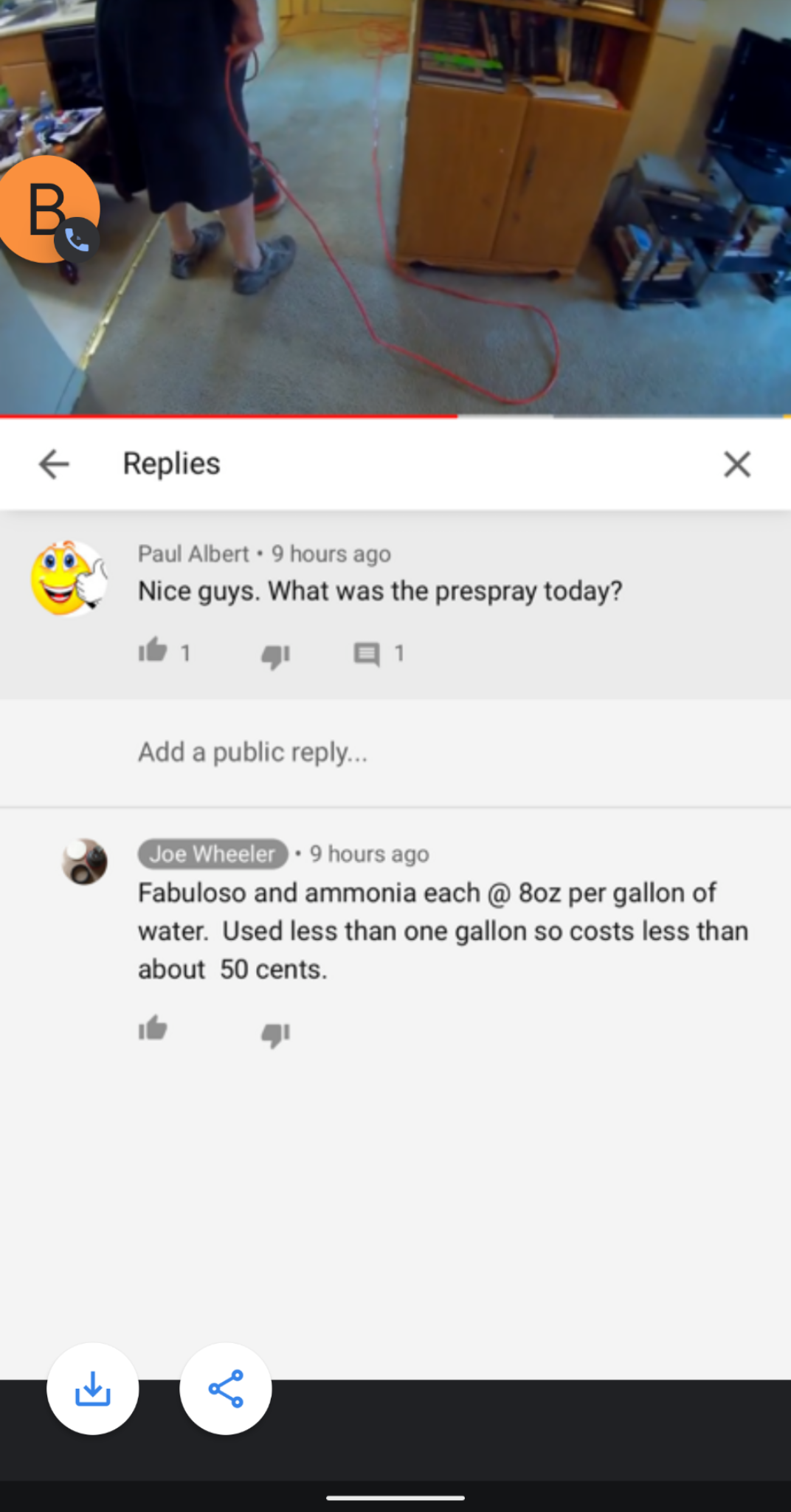Tap the home gesture bar at bottom
Screen dimensions: 791x1512
pos(395,1498)
